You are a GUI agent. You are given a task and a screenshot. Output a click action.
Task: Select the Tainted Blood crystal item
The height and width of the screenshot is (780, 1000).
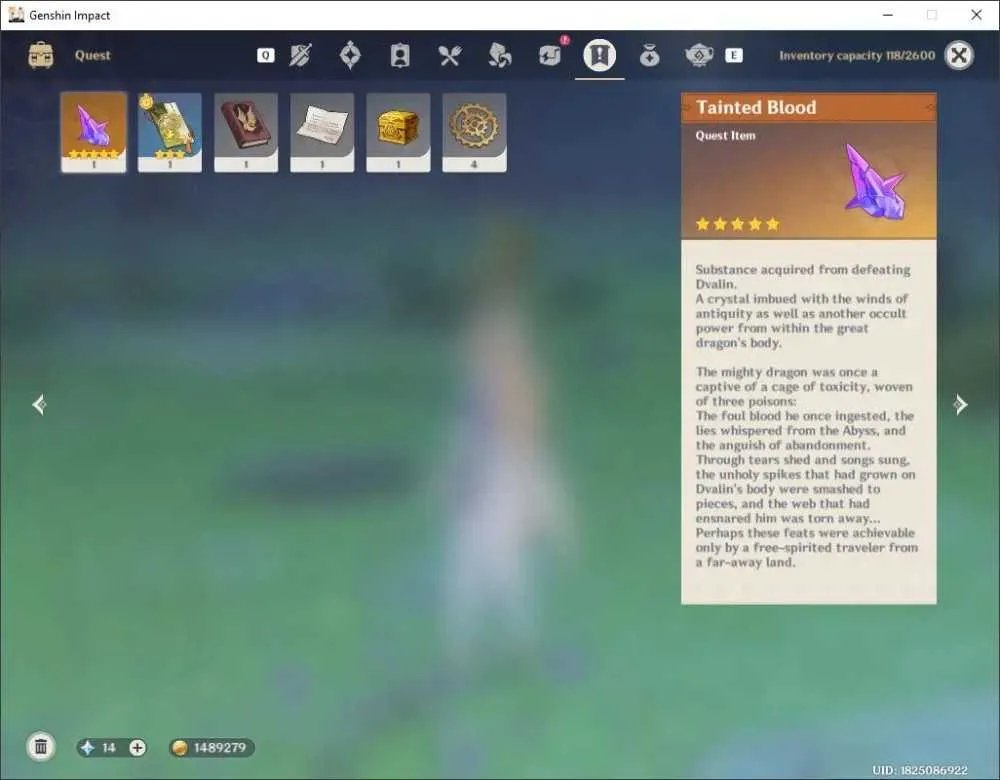pyautogui.click(x=94, y=133)
